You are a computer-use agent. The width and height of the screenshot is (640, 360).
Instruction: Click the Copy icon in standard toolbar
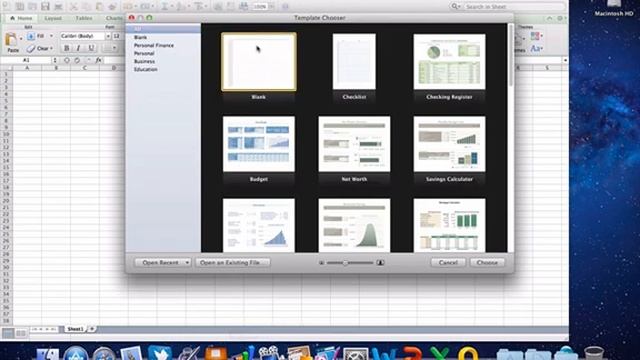[86, 7]
